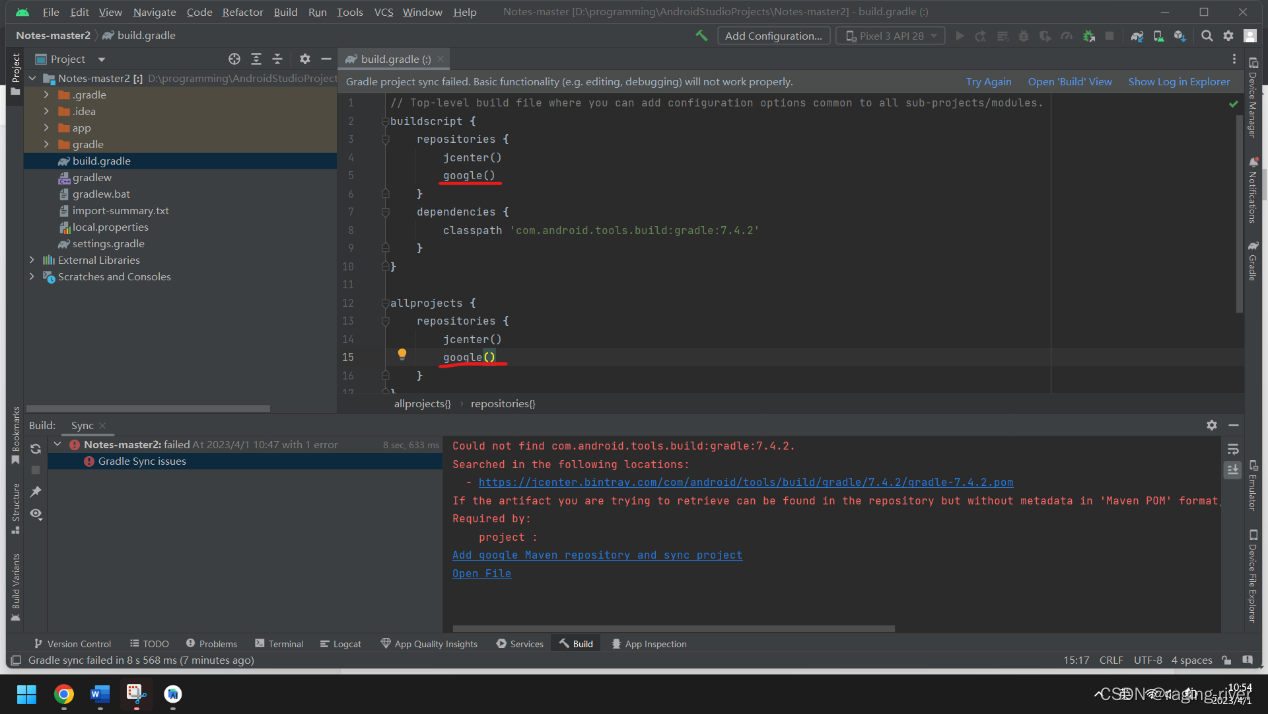Toggle the Build Variants side panel

tap(15, 588)
